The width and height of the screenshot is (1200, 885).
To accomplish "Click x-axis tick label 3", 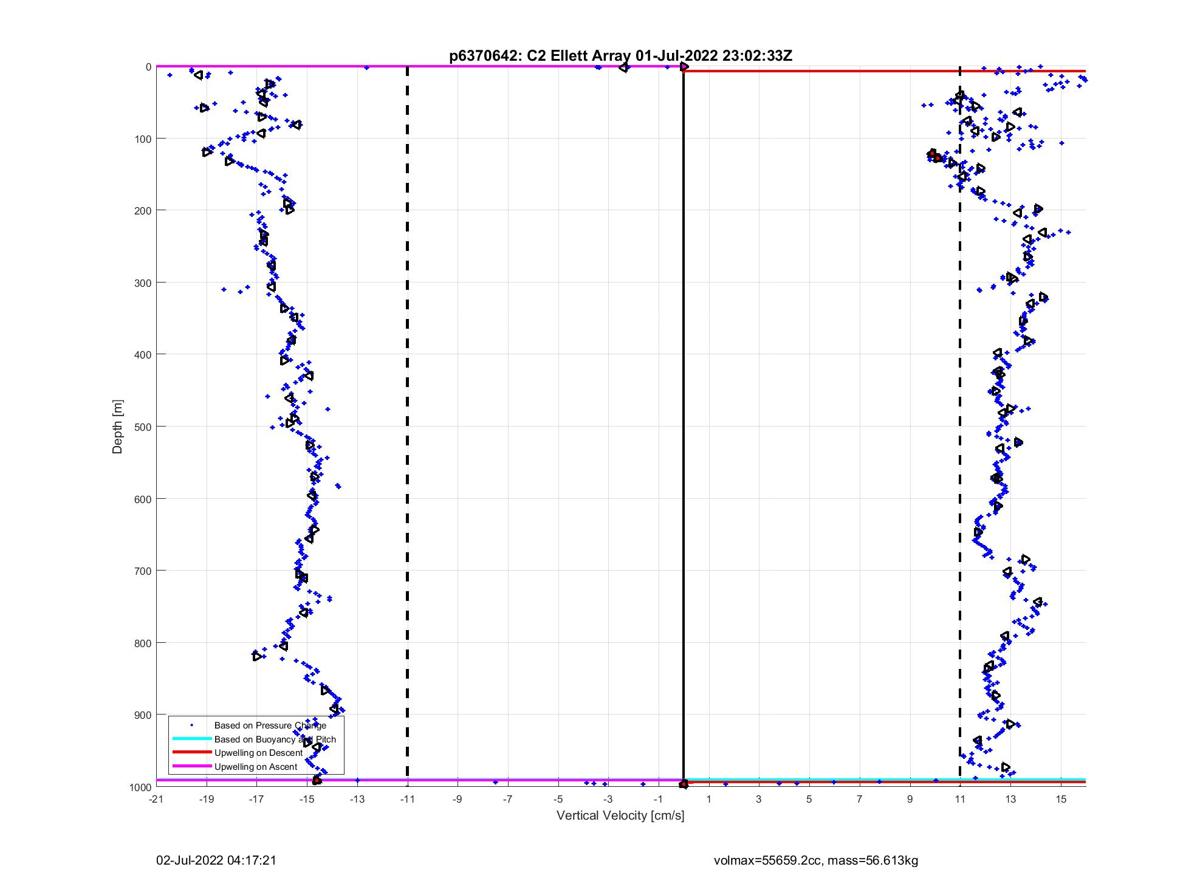I will tap(759, 799).
